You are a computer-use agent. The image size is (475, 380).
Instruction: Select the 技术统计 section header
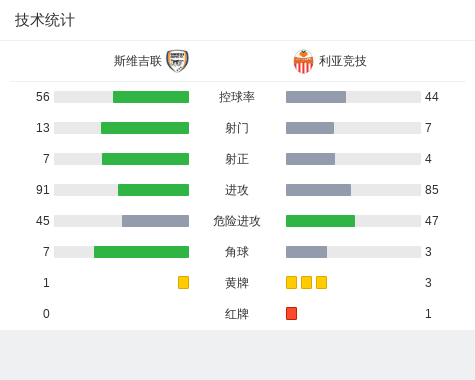click(x=45, y=20)
